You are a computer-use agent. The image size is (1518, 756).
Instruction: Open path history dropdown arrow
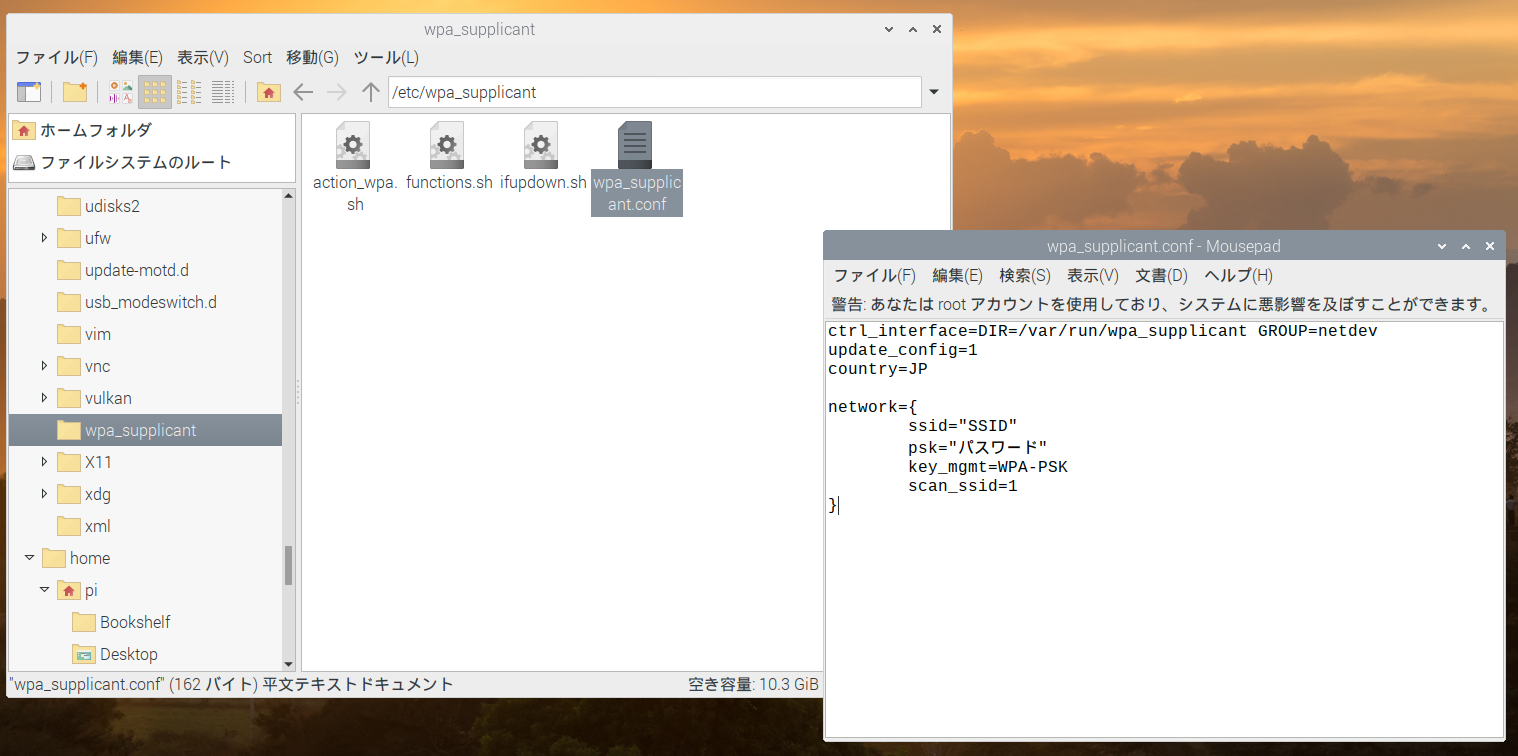934,92
